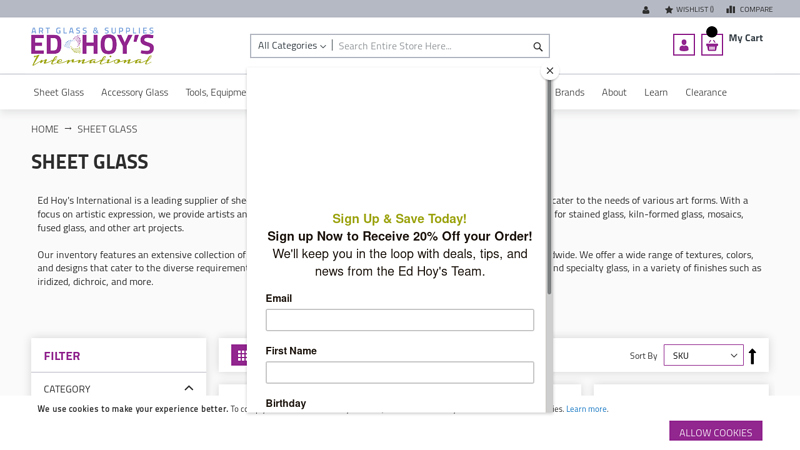The width and height of the screenshot is (800, 450).
Task: Open the shopping cart basket icon
Action: click(x=712, y=45)
